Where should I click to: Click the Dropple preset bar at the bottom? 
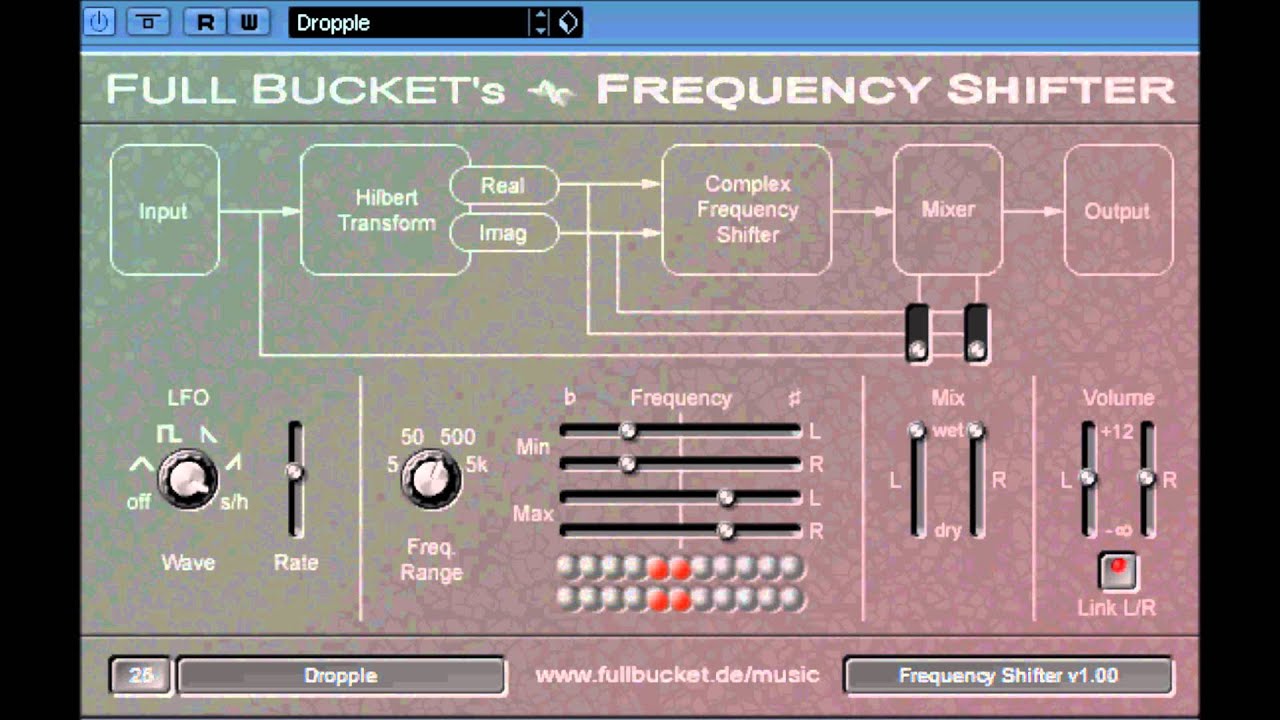point(340,675)
